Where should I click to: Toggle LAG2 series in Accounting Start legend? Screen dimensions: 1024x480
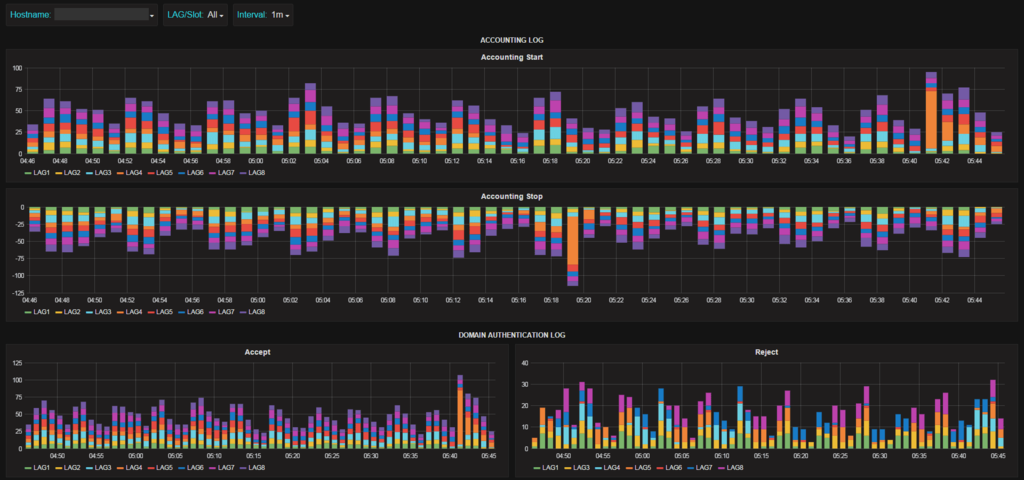pos(67,172)
